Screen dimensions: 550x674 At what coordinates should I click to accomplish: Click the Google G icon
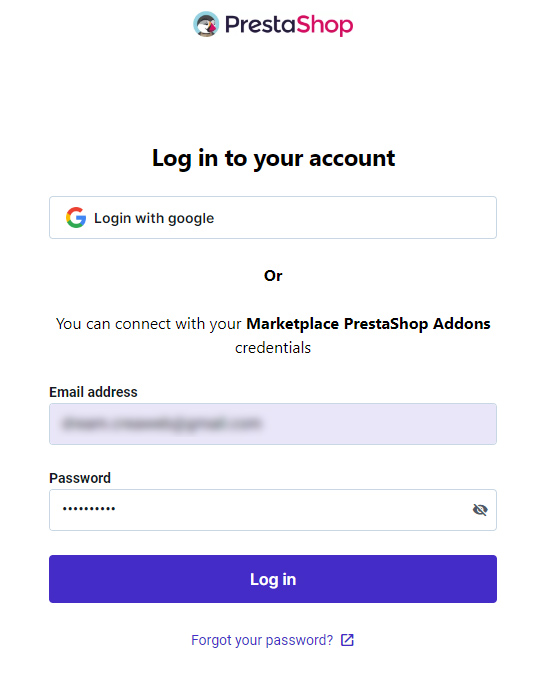click(76, 218)
